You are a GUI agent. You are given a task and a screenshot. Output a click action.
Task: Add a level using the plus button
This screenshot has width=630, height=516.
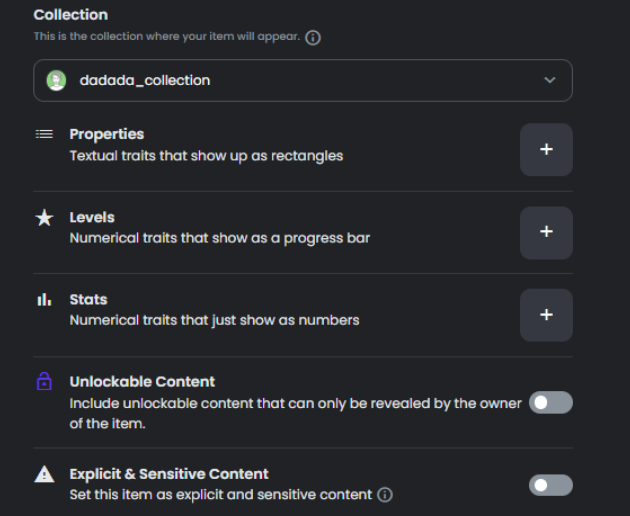tap(546, 233)
